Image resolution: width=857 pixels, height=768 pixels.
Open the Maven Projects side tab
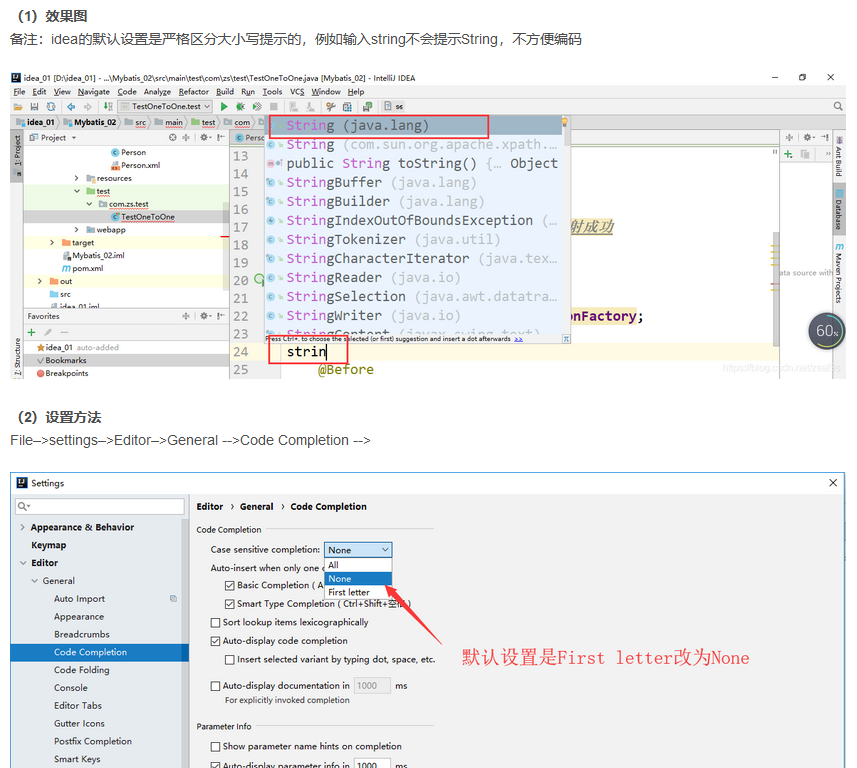[839, 273]
